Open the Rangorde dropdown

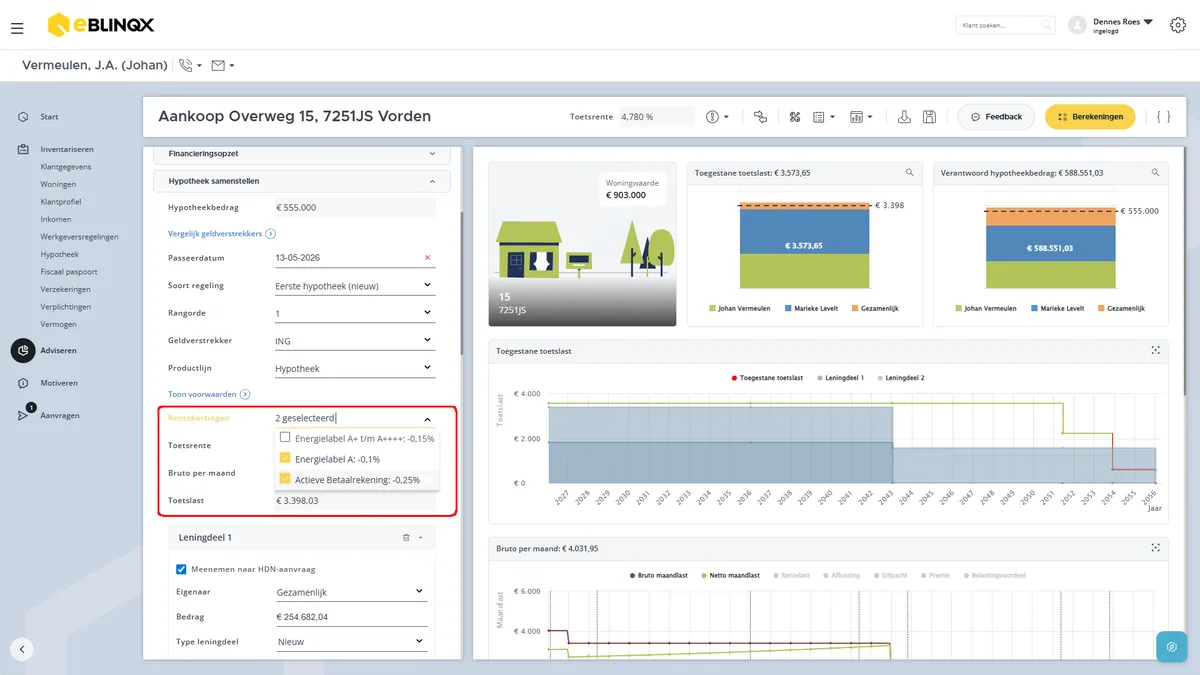354,314
